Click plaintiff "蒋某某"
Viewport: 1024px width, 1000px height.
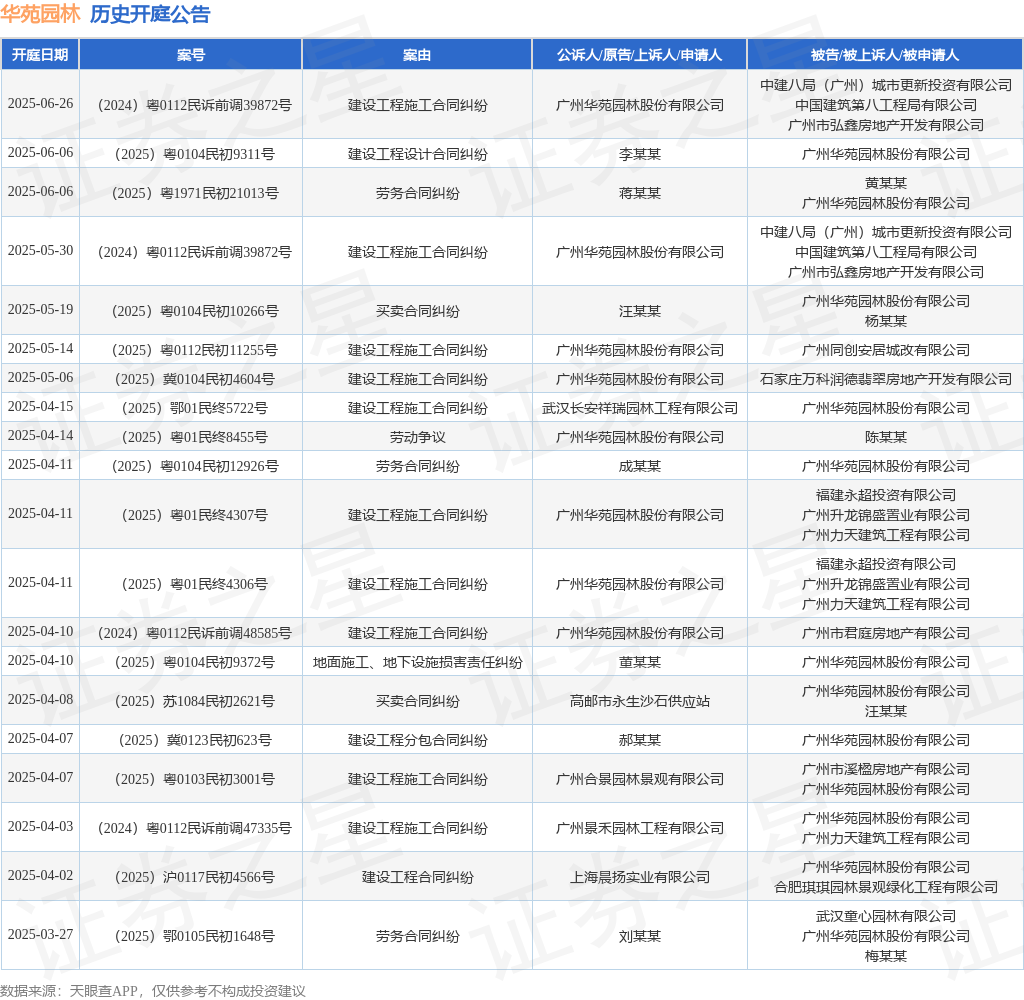(x=639, y=193)
